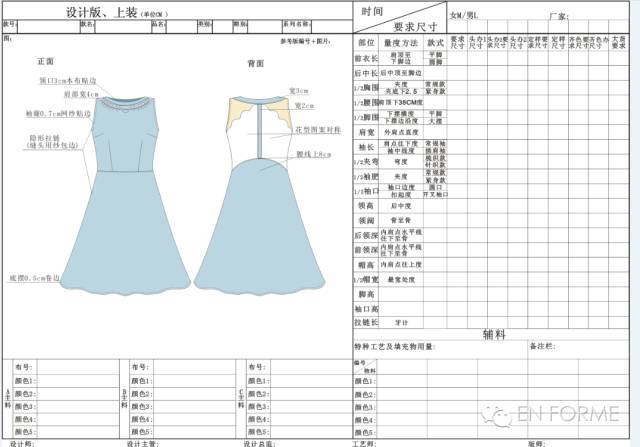Click the 正面 front view label
This screenshot has height=447, width=640.
pyautogui.click(x=45, y=62)
